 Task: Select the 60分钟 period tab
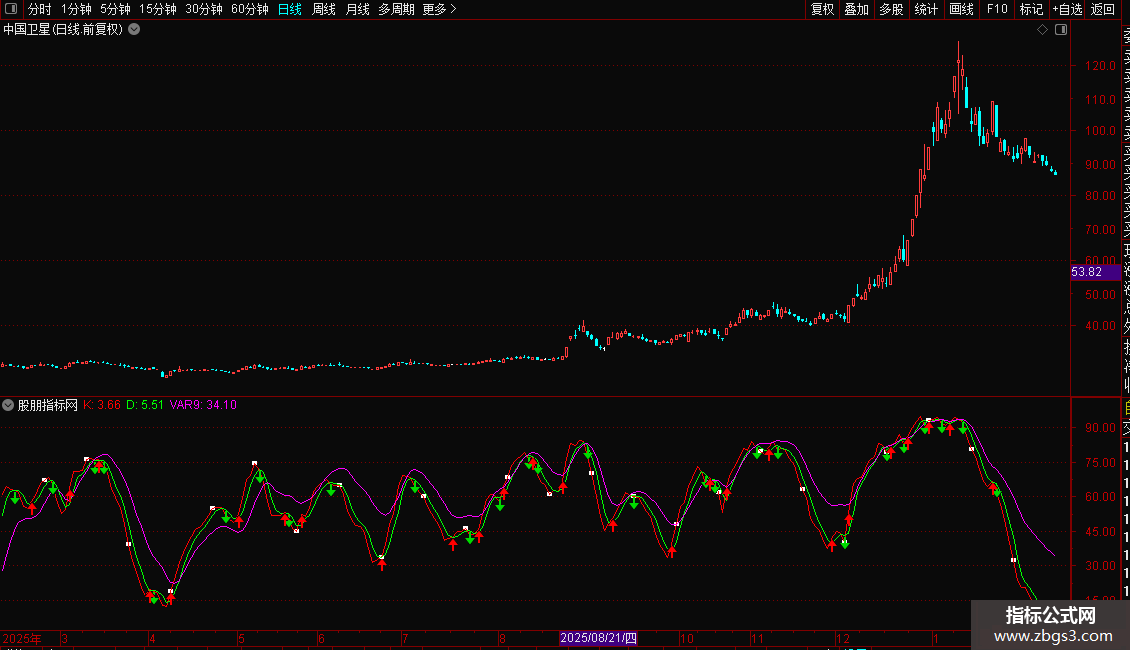(250, 9)
